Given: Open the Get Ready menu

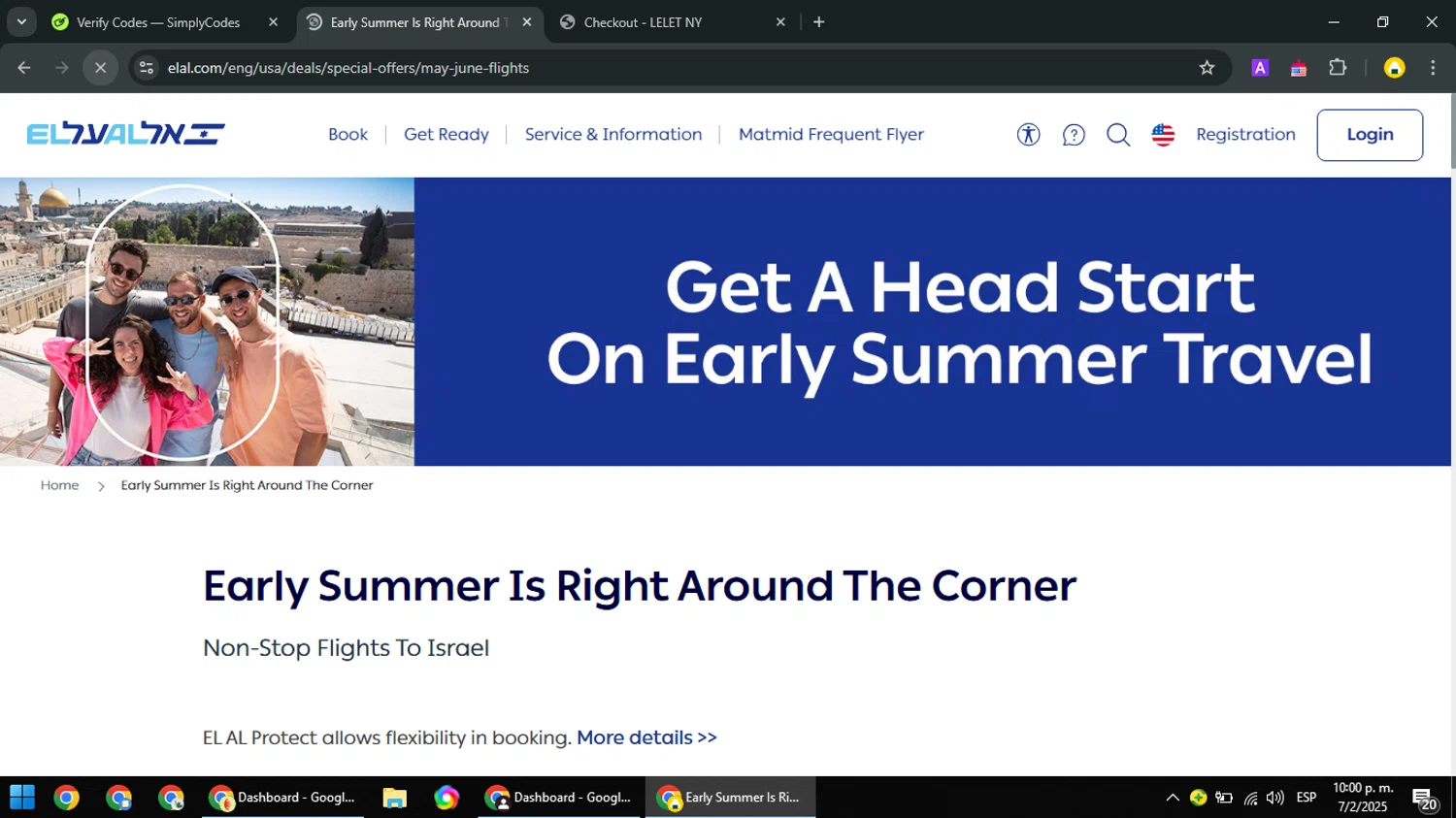Looking at the screenshot, I should click(x=447, y=135).
